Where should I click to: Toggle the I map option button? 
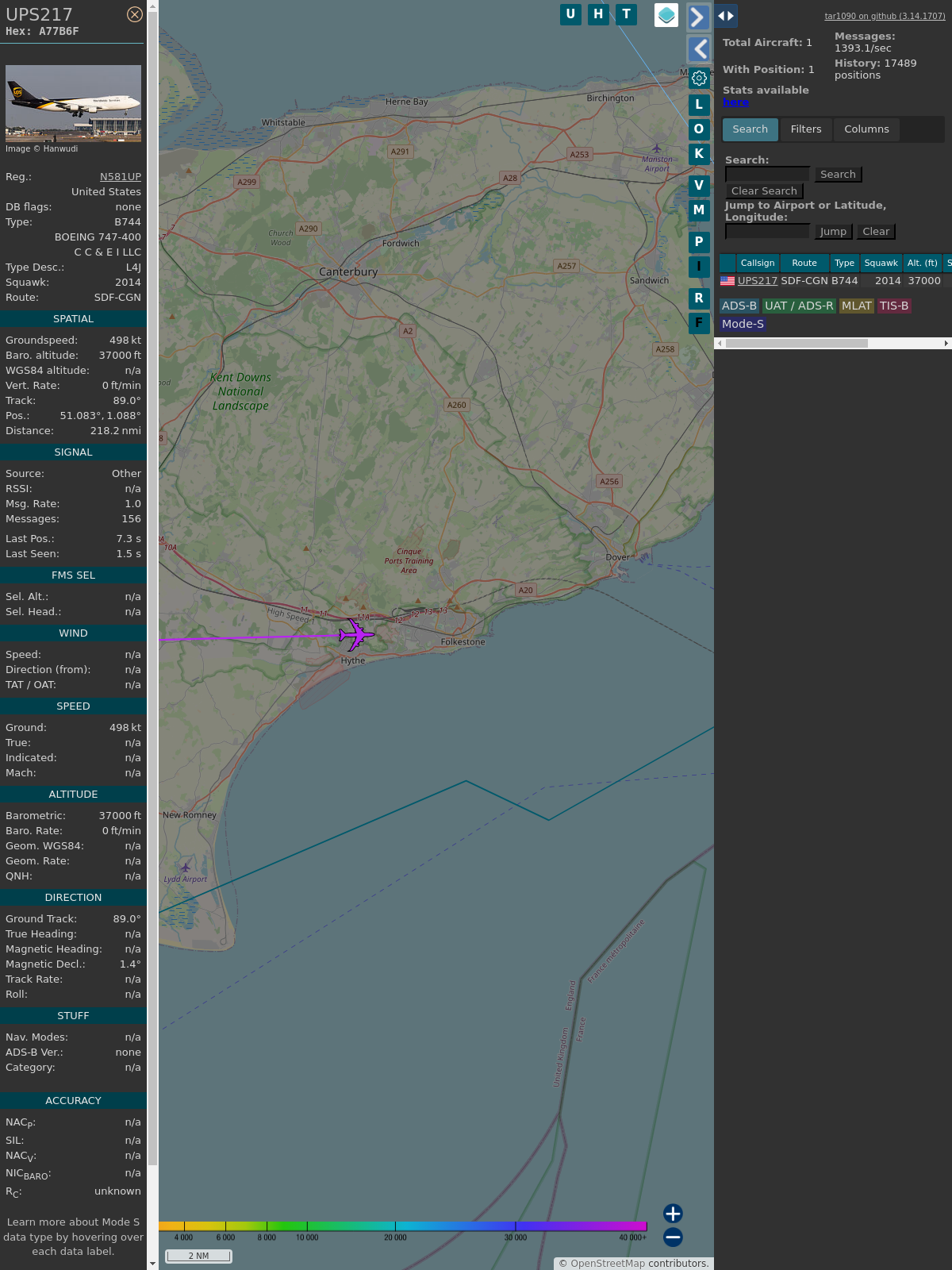tap(699, 267)
